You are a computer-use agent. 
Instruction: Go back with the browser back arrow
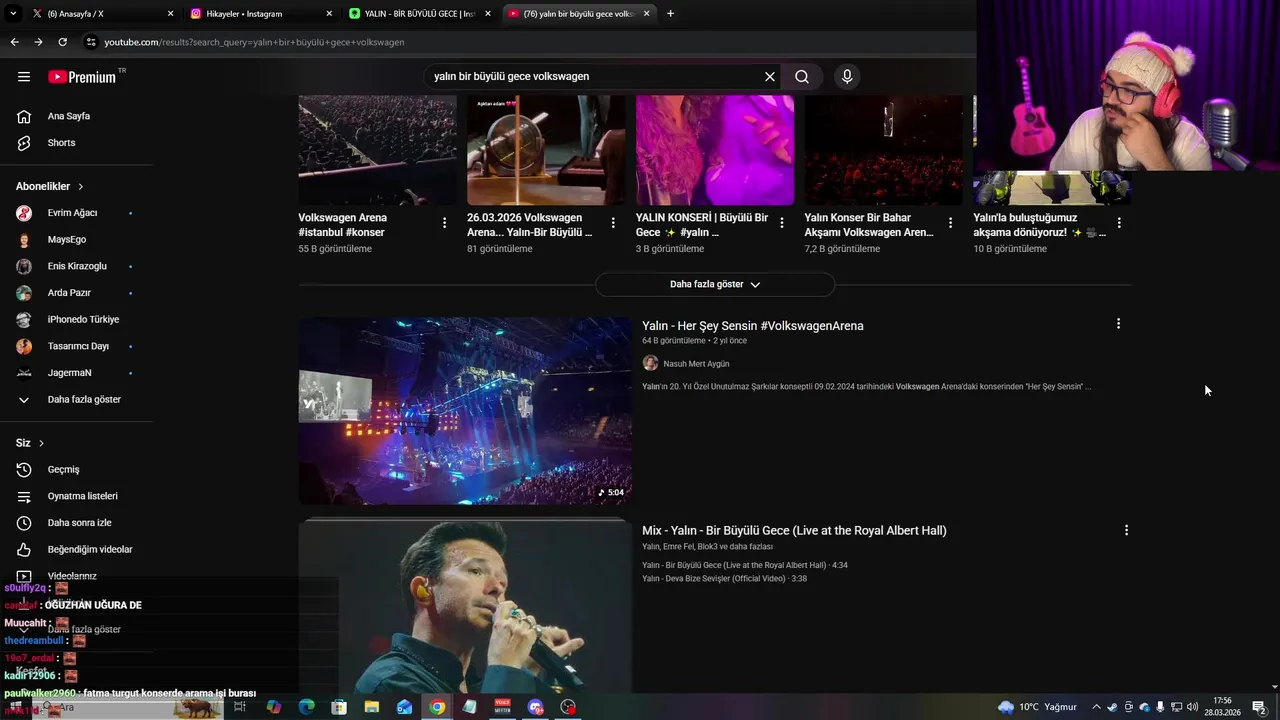[x=14, y=42]
